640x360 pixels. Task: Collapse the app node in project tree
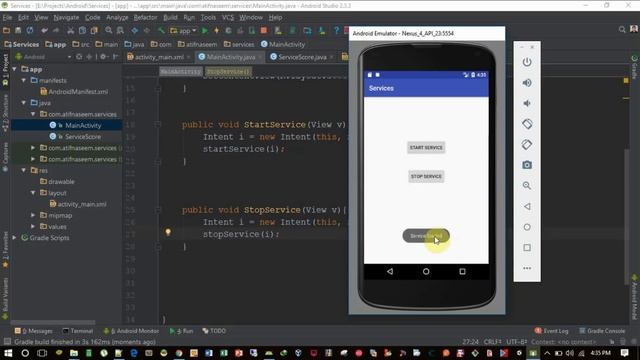click(x=15, y=69)
